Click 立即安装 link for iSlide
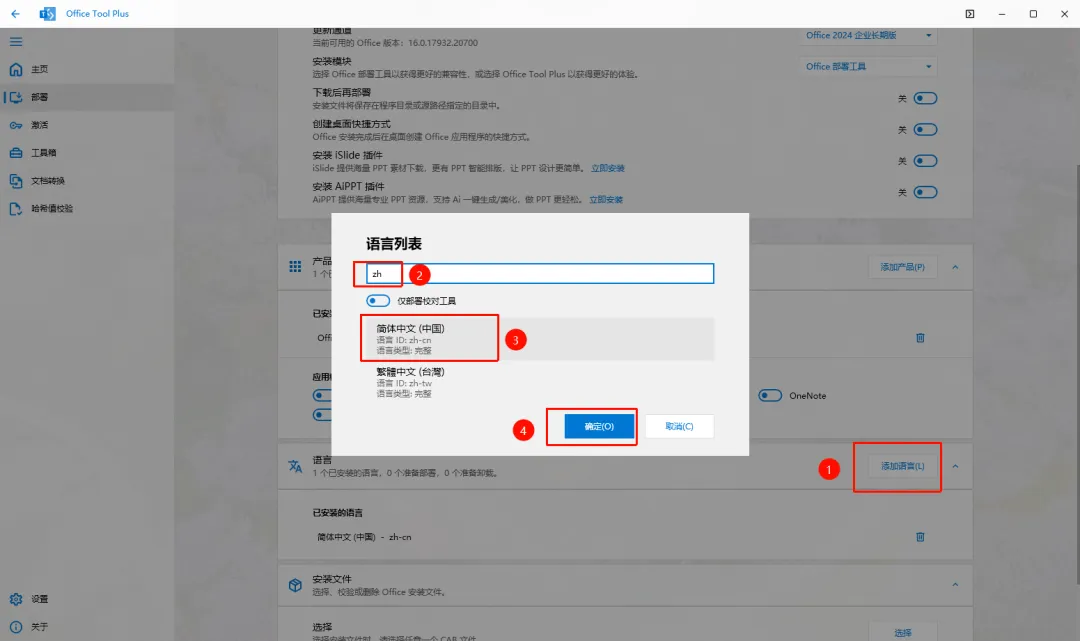This screenshot has width=1080, height=641. (x=608, y=168)
